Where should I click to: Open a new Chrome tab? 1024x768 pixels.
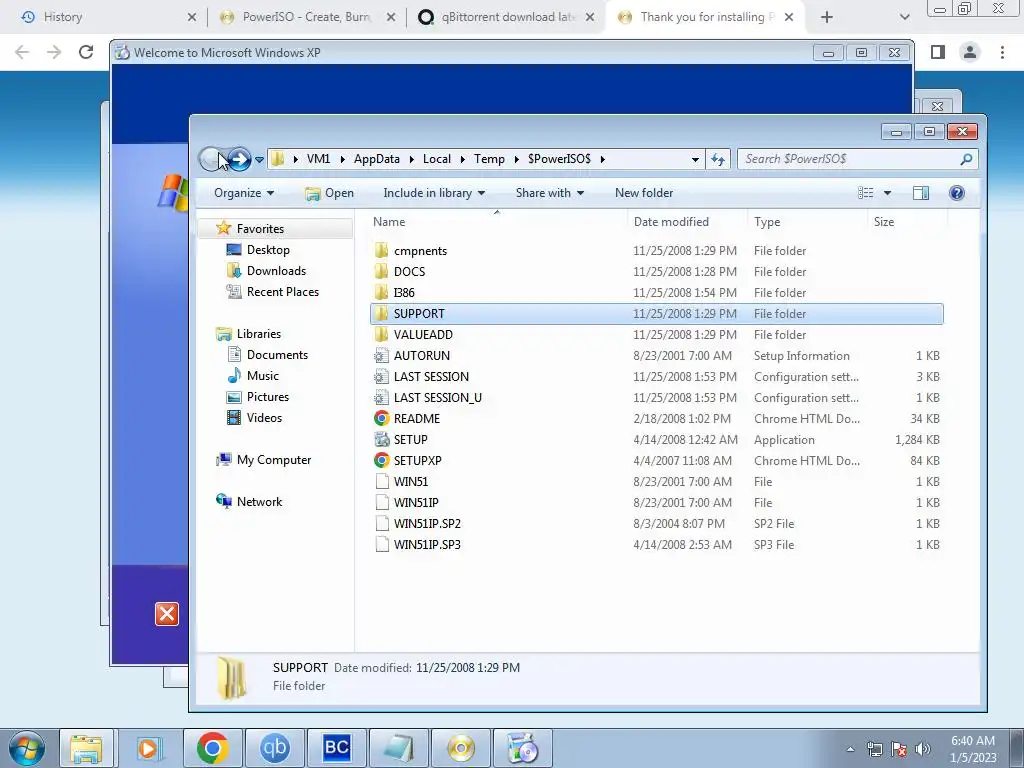tap(827, 17)
